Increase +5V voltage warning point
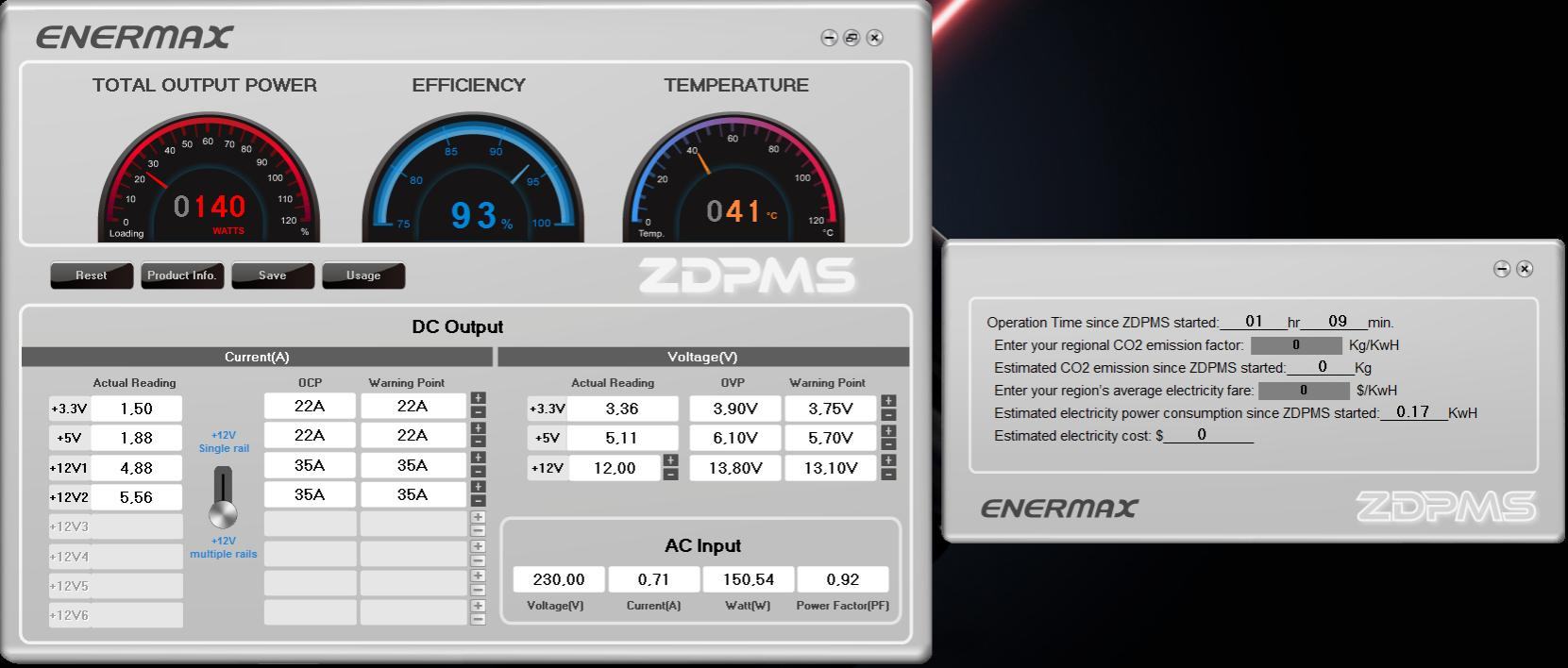The image size is (1568, 668). 888,431
